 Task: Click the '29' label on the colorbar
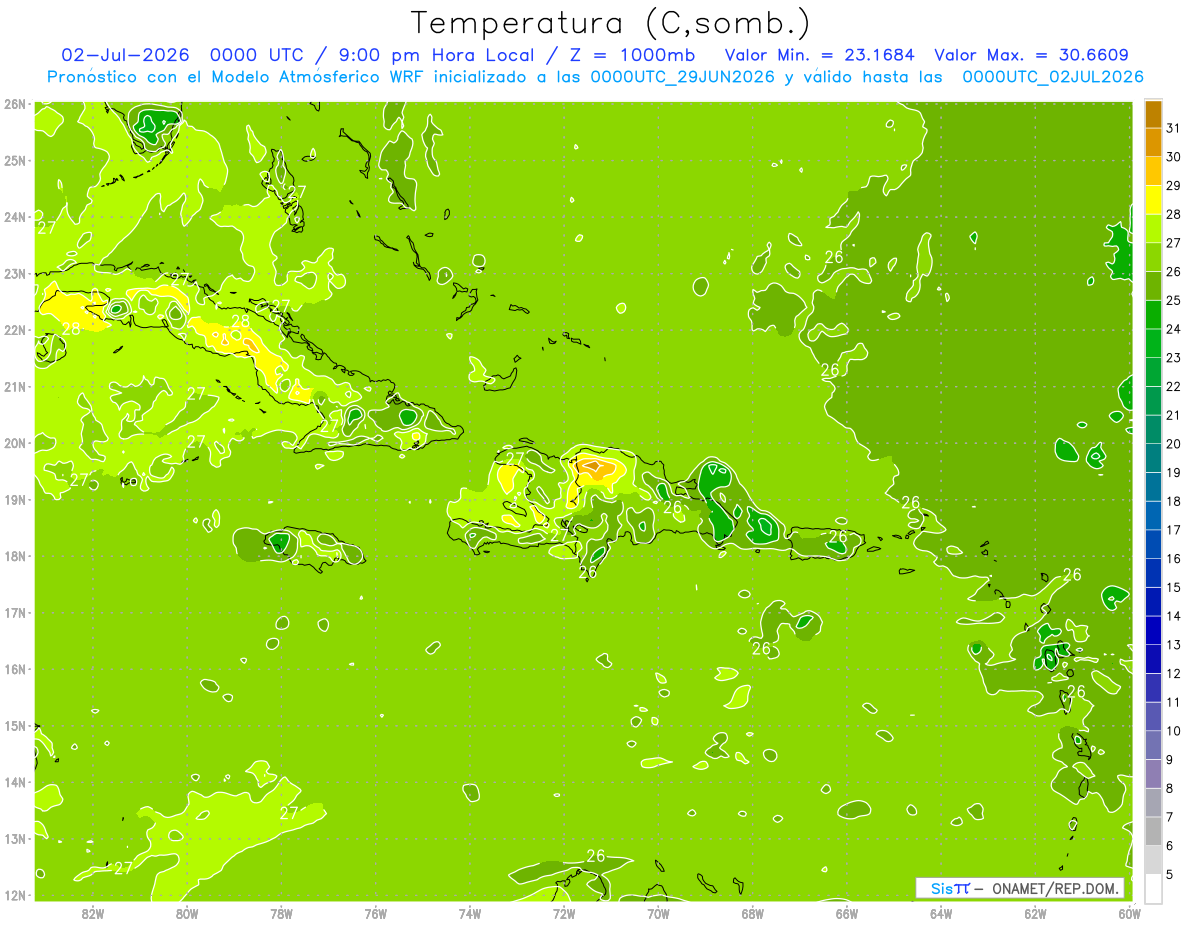[1173, 186]
